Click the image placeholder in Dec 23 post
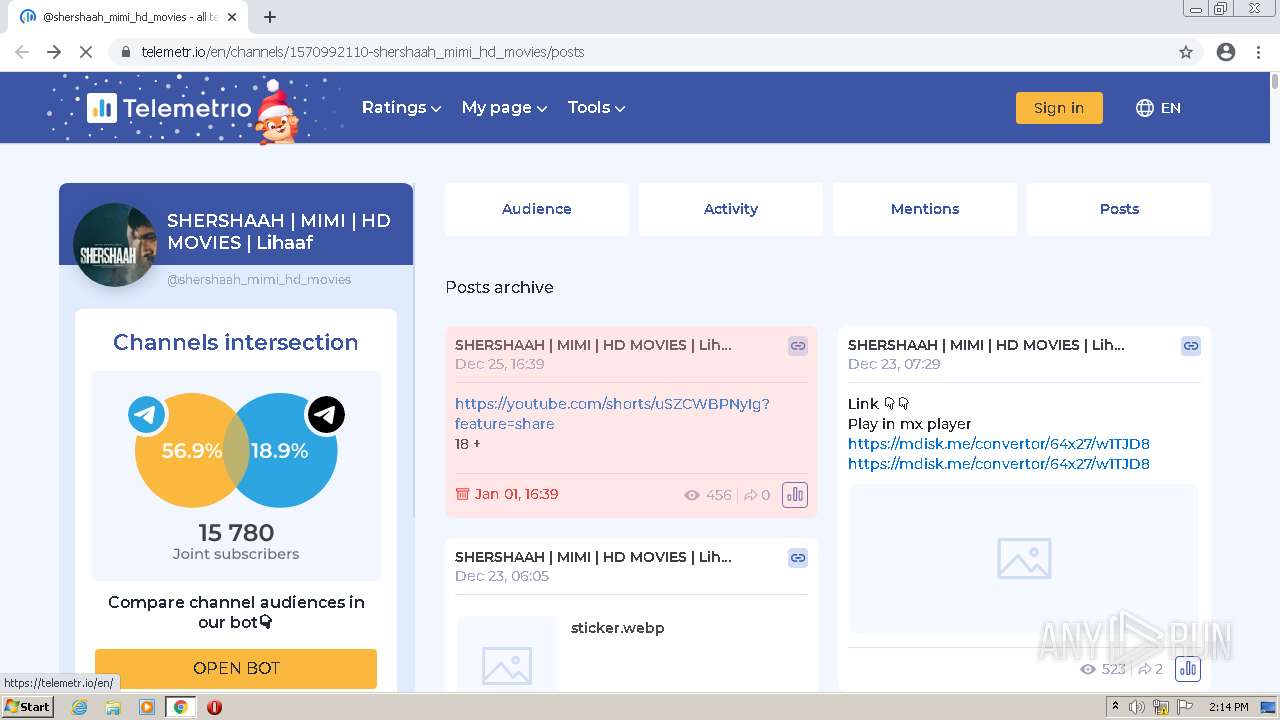 [1024, 559]
